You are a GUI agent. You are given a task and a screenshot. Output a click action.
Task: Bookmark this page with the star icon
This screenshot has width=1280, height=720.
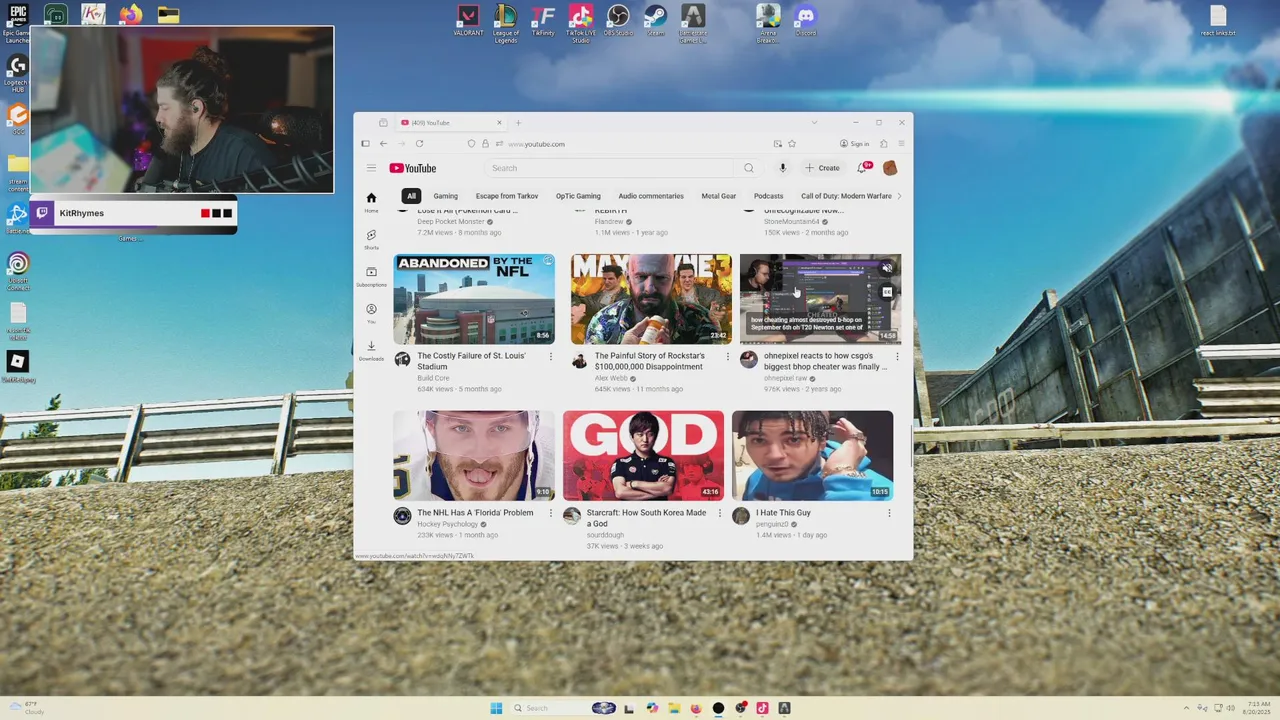[x=791, y=144]
